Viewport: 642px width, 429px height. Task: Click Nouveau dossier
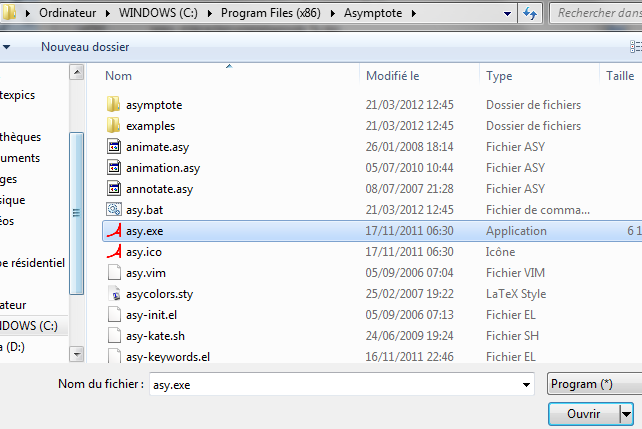pos(85,47)
